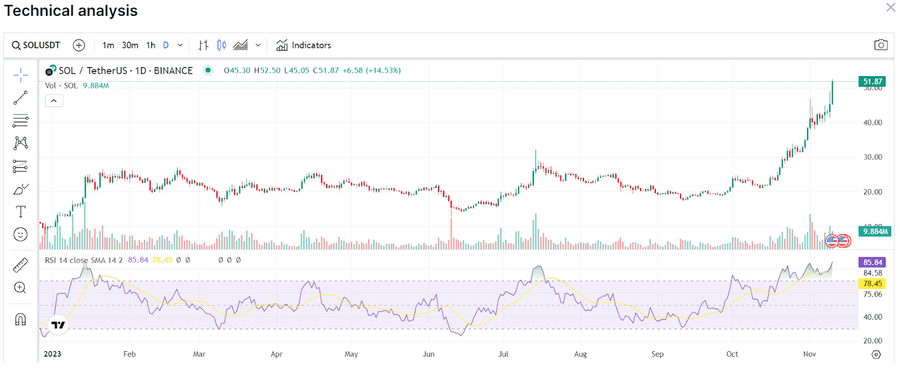Open the pattern drawing tools
The width and height of the screenshot is (900, 371).
(x=21, y=143)
